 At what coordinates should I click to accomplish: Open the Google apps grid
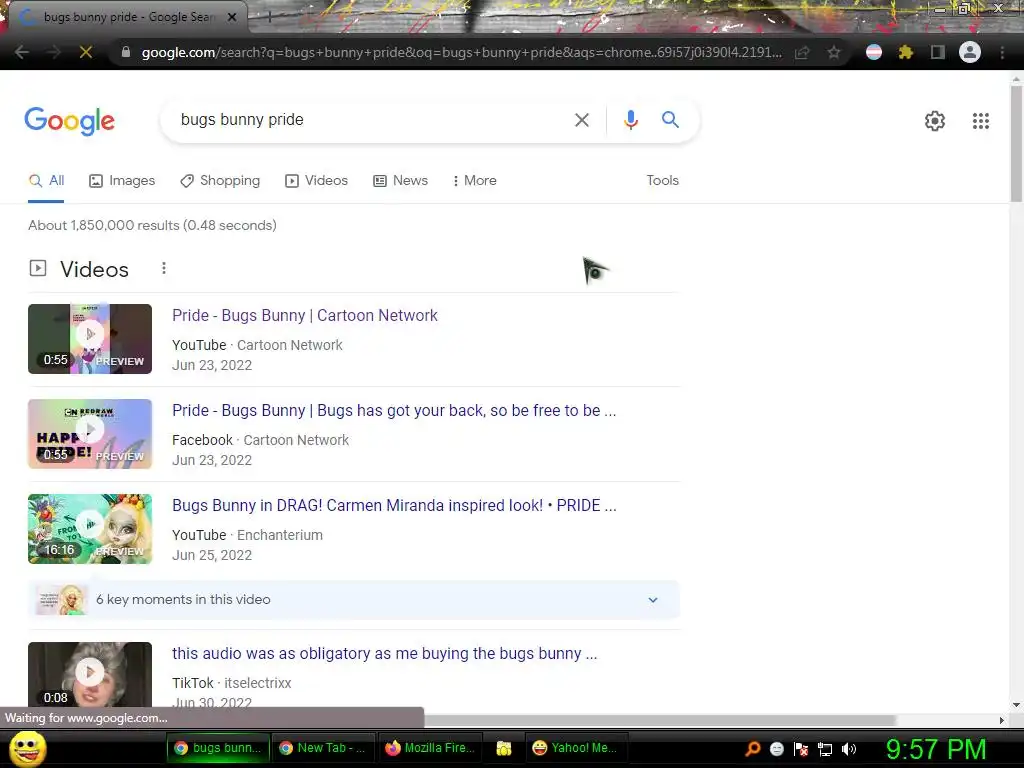click(x=980, y=121)
